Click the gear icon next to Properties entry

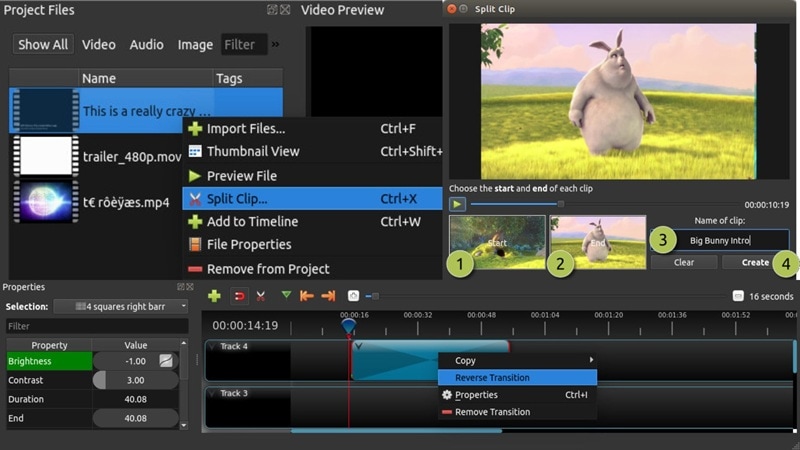[447, 394]
